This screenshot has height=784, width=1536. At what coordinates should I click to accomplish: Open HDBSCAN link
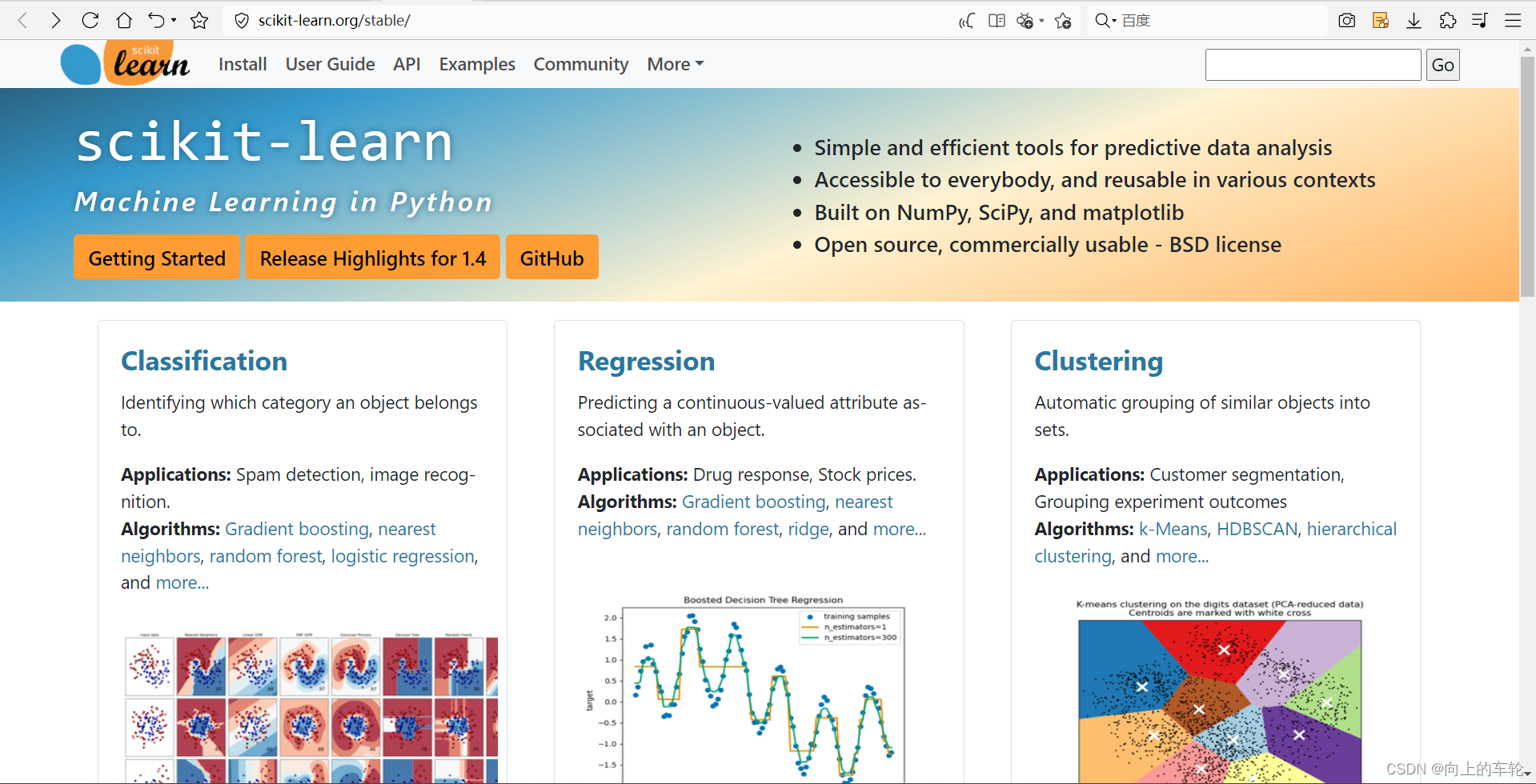[x=1257, y=529]
